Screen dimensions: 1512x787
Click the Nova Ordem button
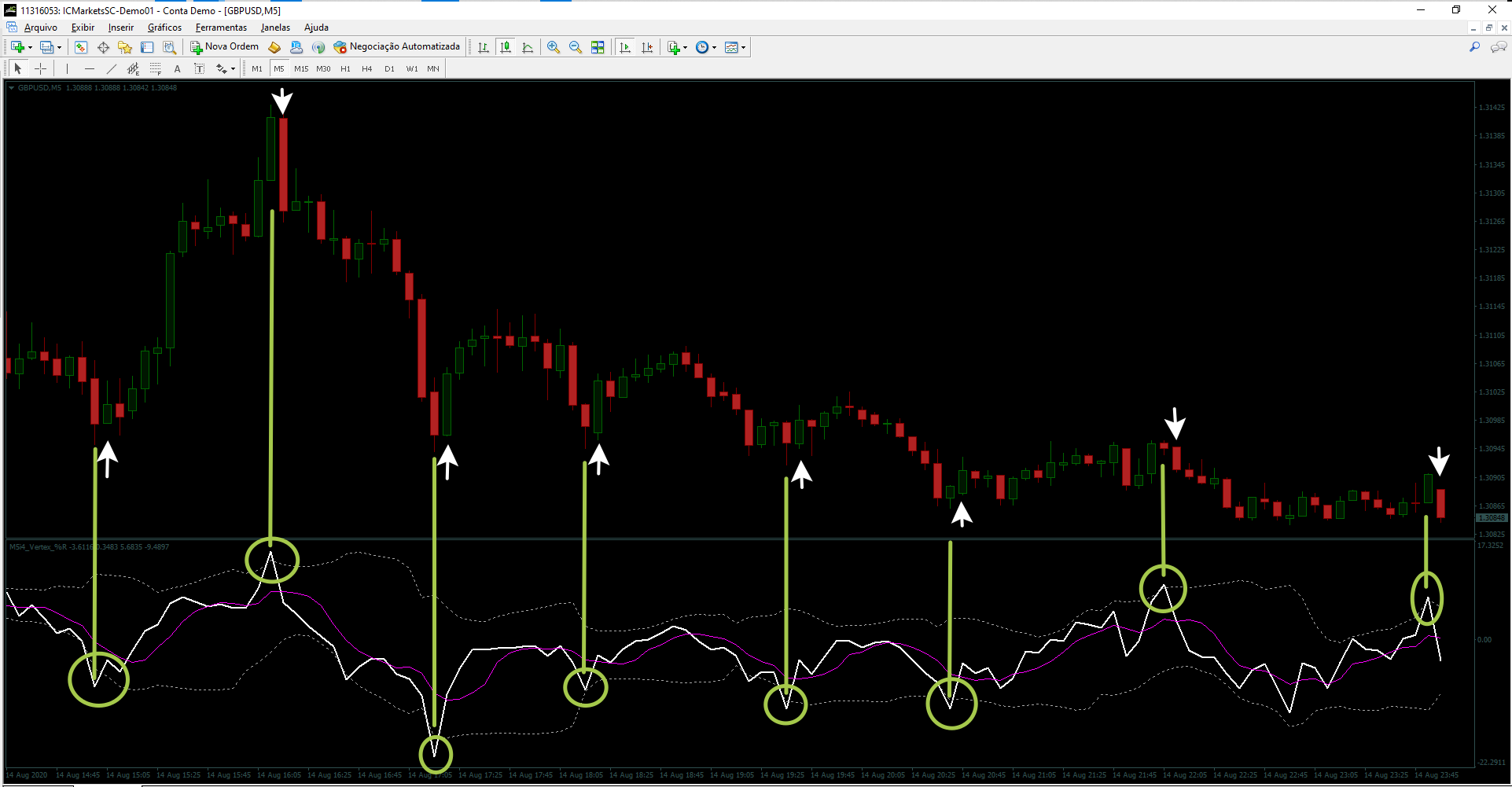[225, 47]
